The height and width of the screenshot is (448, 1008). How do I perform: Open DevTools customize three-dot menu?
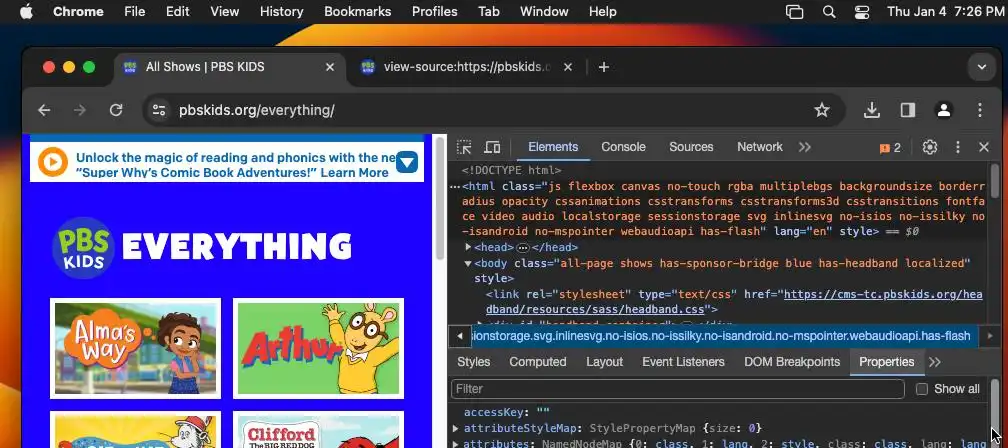pos(958,147)
